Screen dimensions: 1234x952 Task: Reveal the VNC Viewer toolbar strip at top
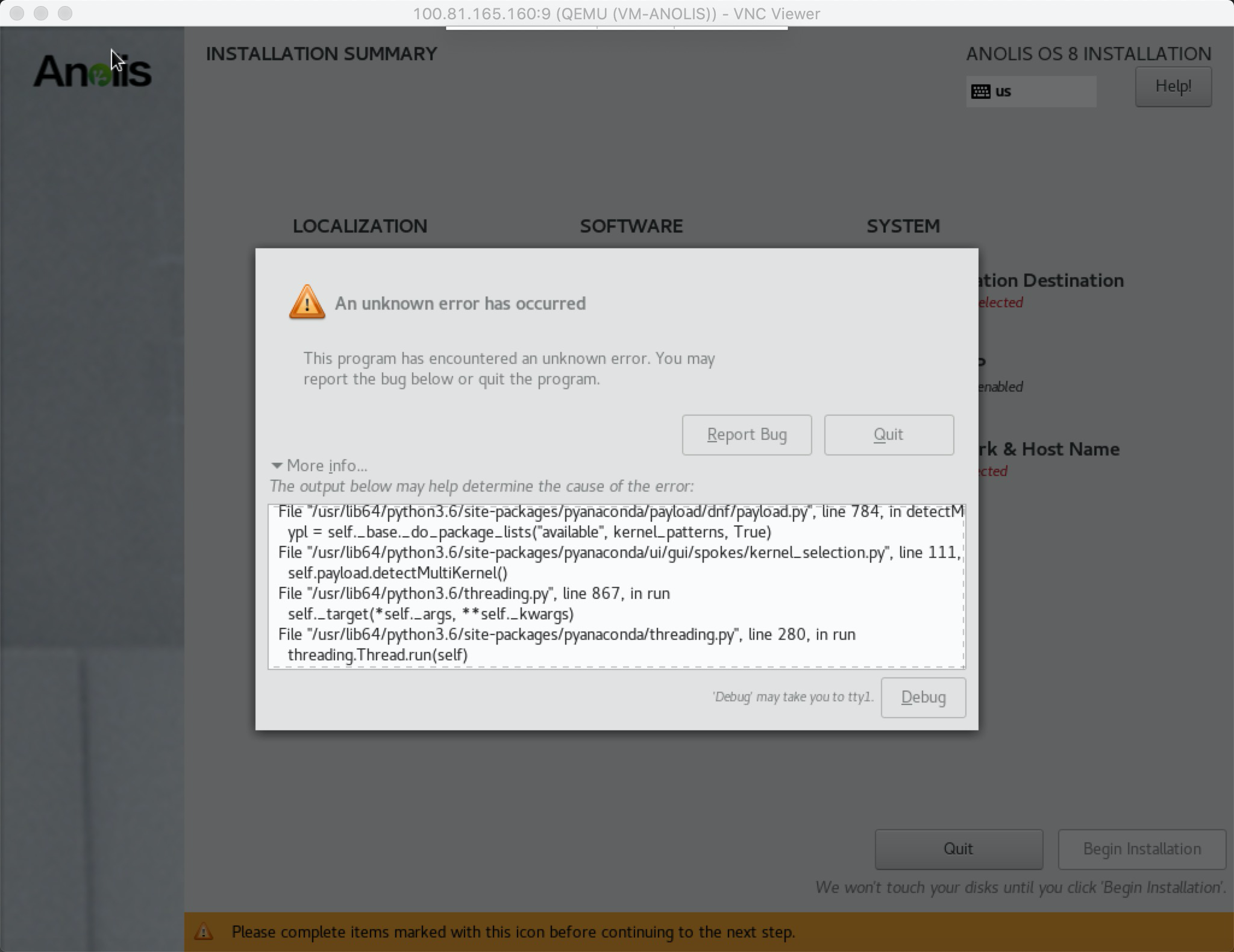pos(616,28)
